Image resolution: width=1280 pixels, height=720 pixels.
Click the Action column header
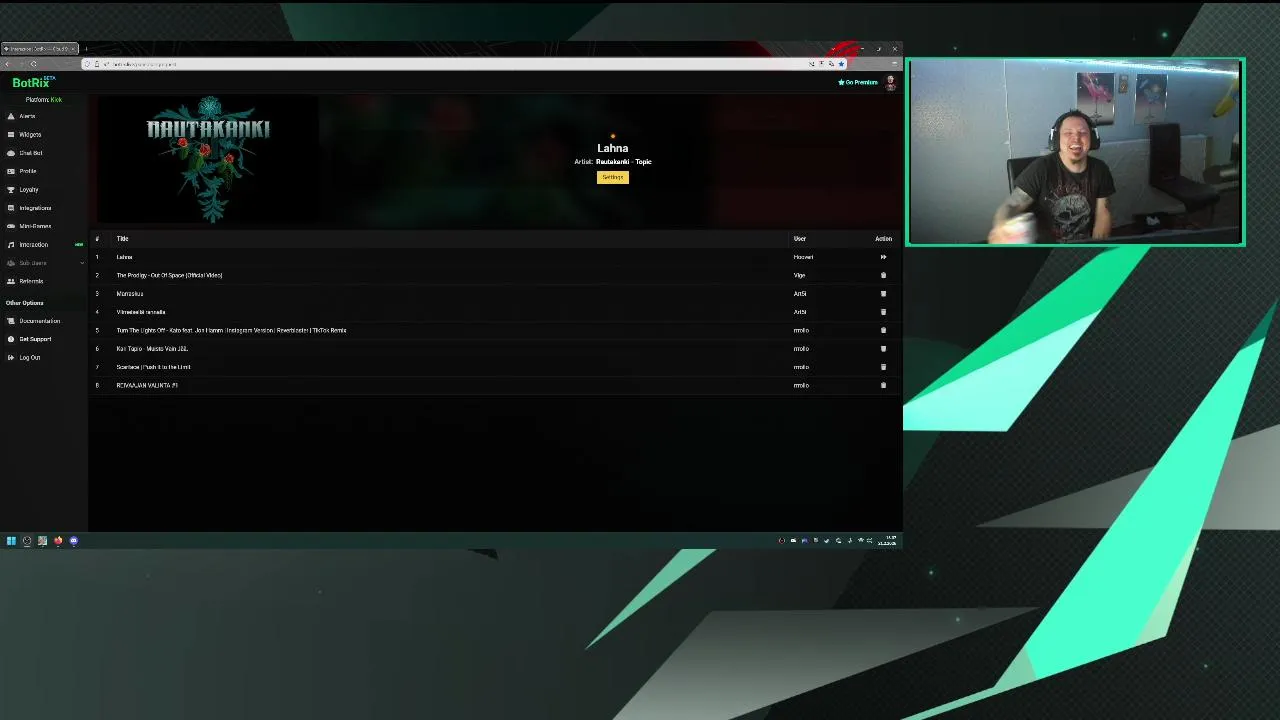[x=883, y=239]
